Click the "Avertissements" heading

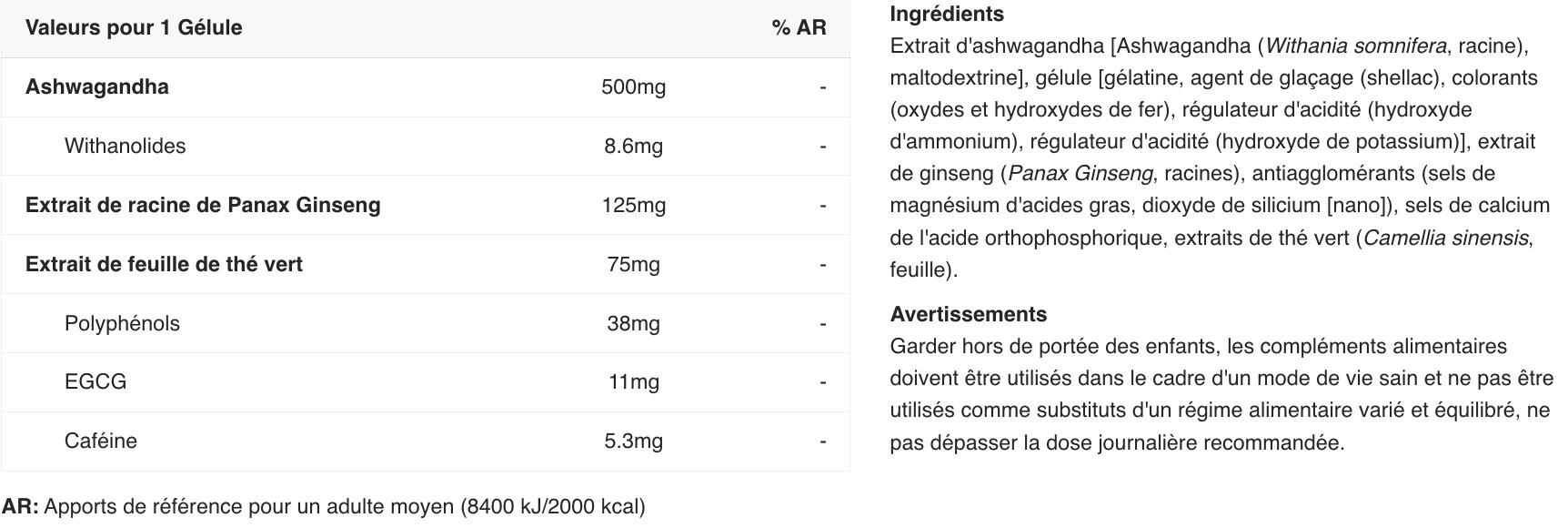point(968,314)
